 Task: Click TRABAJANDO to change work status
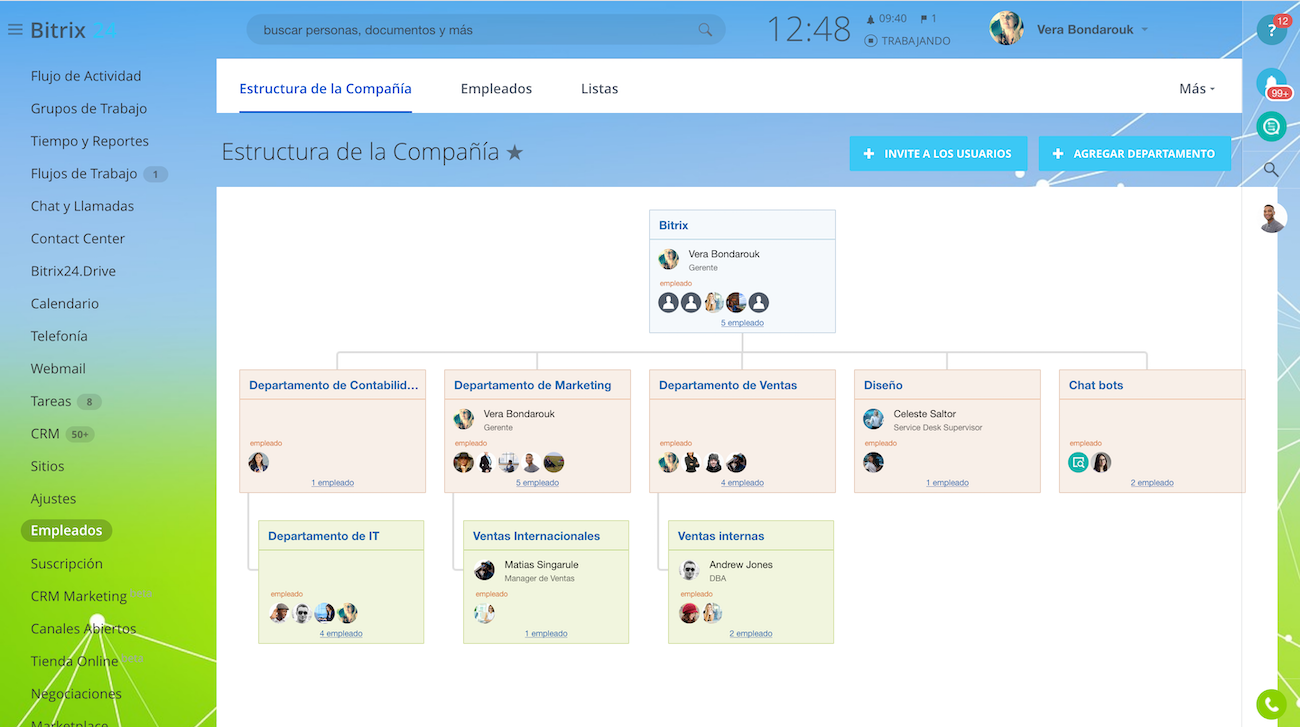click(x=913, y=40)
